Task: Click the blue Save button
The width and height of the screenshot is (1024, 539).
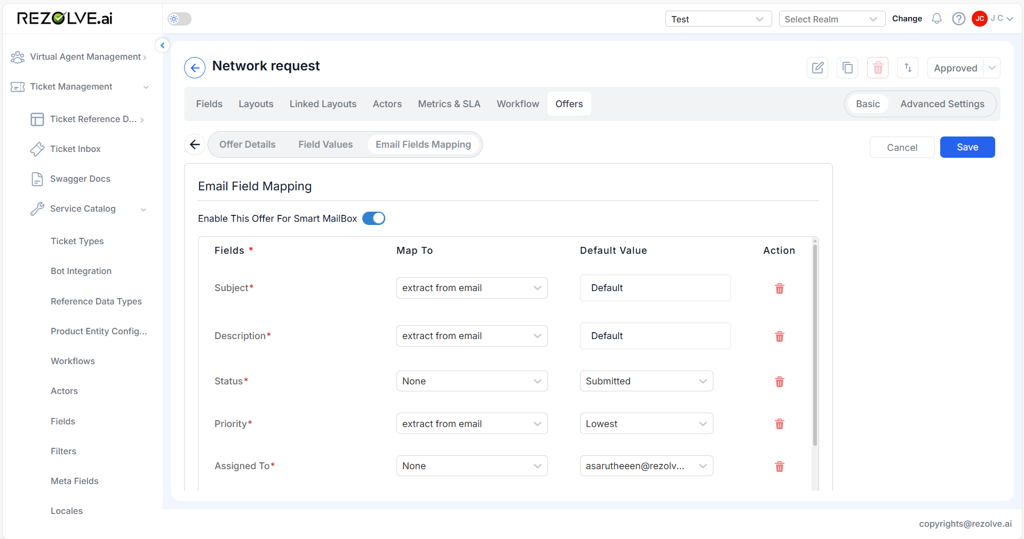Action: pyautogui.click(x=967, y=147)
